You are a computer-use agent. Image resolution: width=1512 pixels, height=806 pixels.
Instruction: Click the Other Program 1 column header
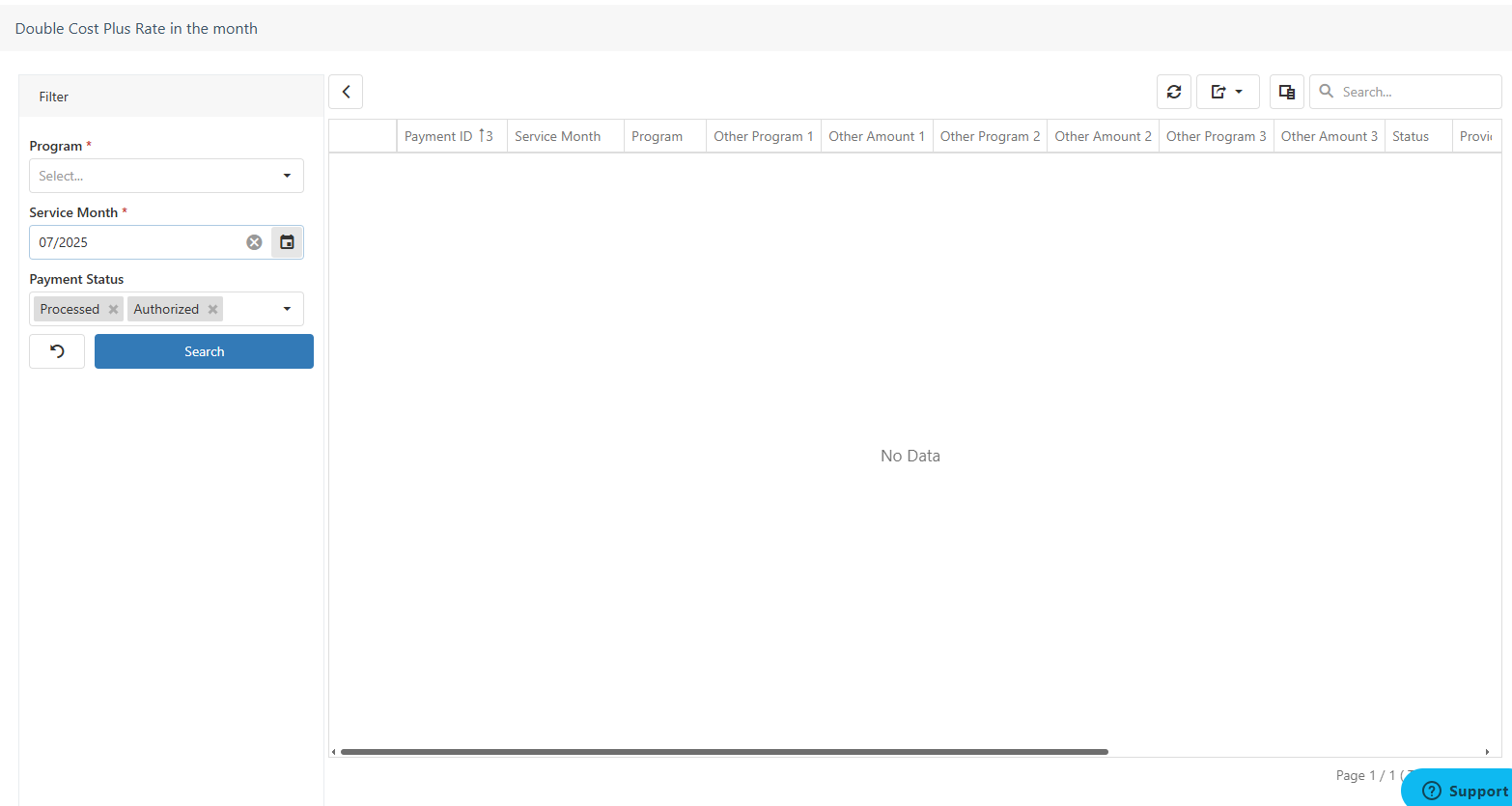coord(763,136)
